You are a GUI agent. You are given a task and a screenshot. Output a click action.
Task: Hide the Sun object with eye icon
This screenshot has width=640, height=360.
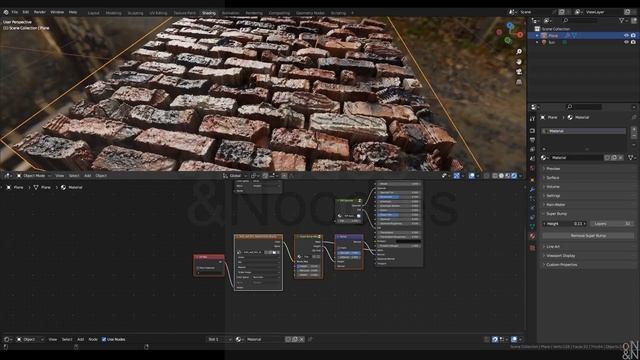(x=626, y=42)
